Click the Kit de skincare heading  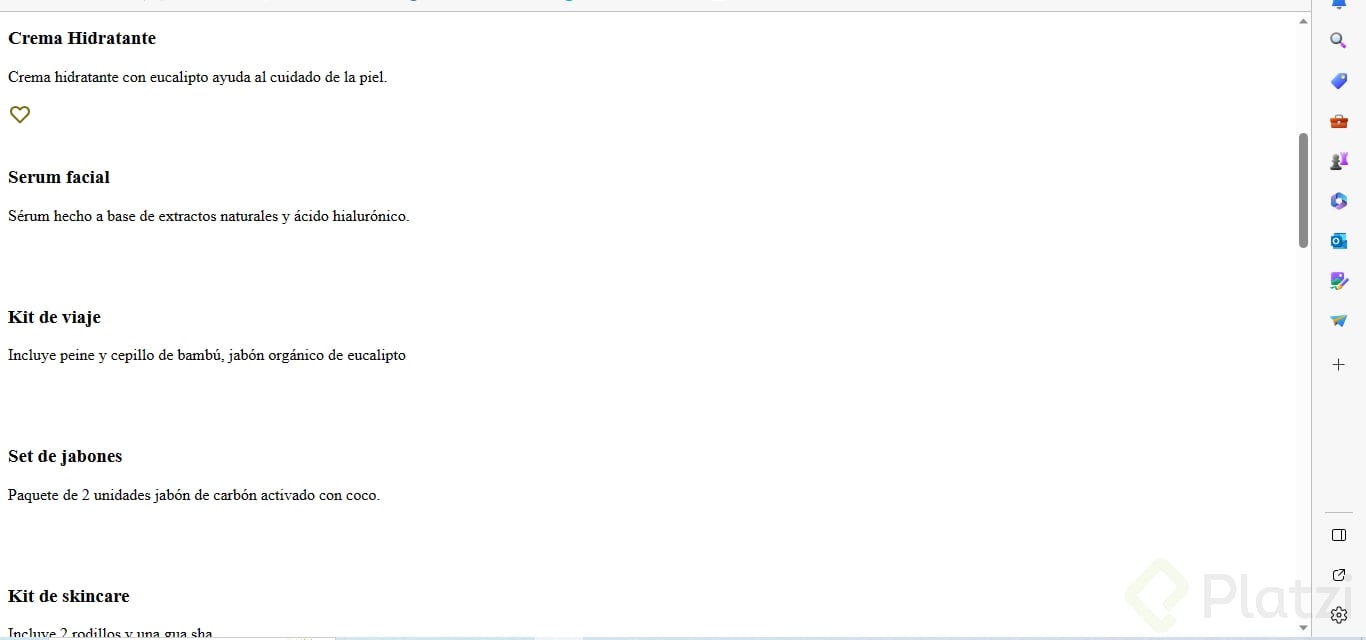(69, 596)
